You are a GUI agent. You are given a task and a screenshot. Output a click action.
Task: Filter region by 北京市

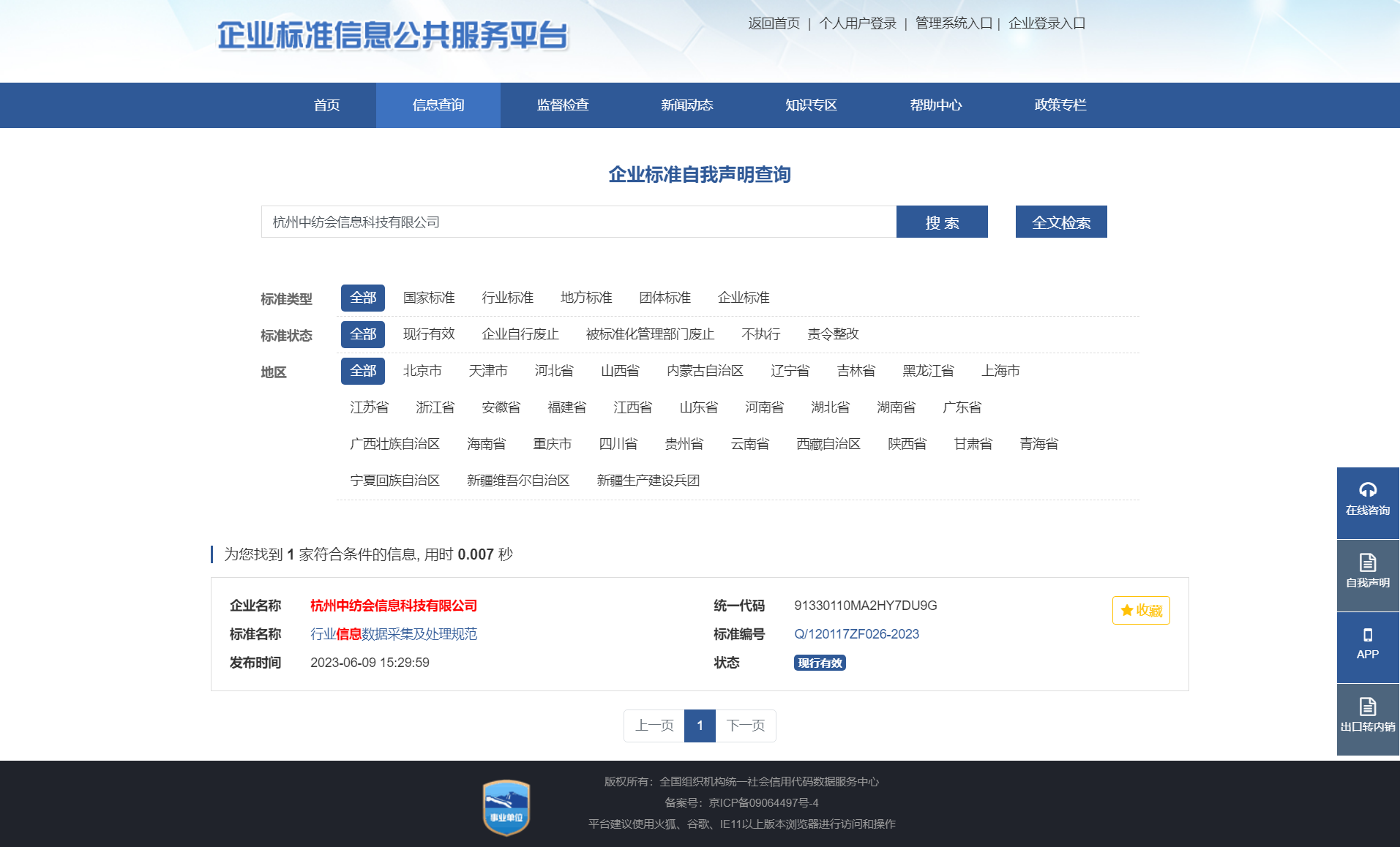pos(422,371)
